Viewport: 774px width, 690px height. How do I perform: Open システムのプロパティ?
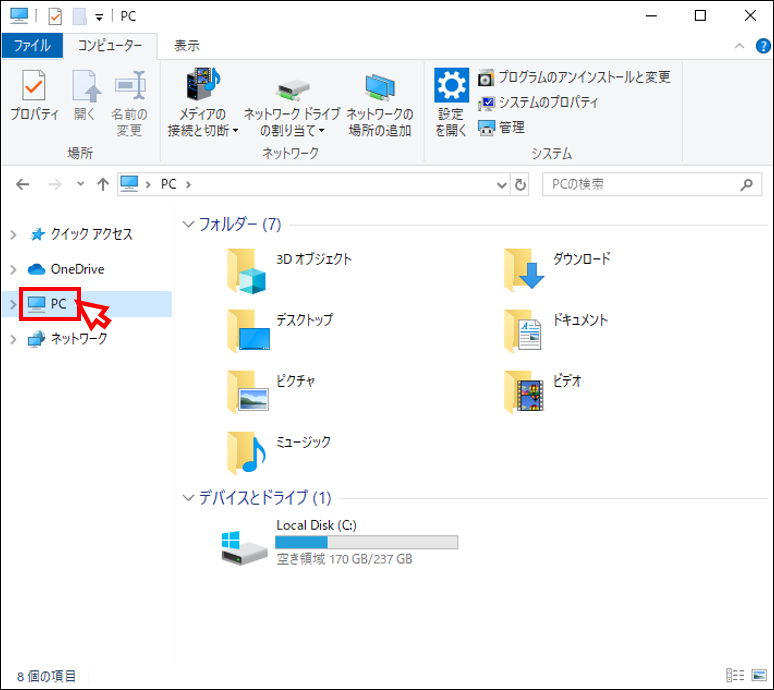(x=538, y=103)
